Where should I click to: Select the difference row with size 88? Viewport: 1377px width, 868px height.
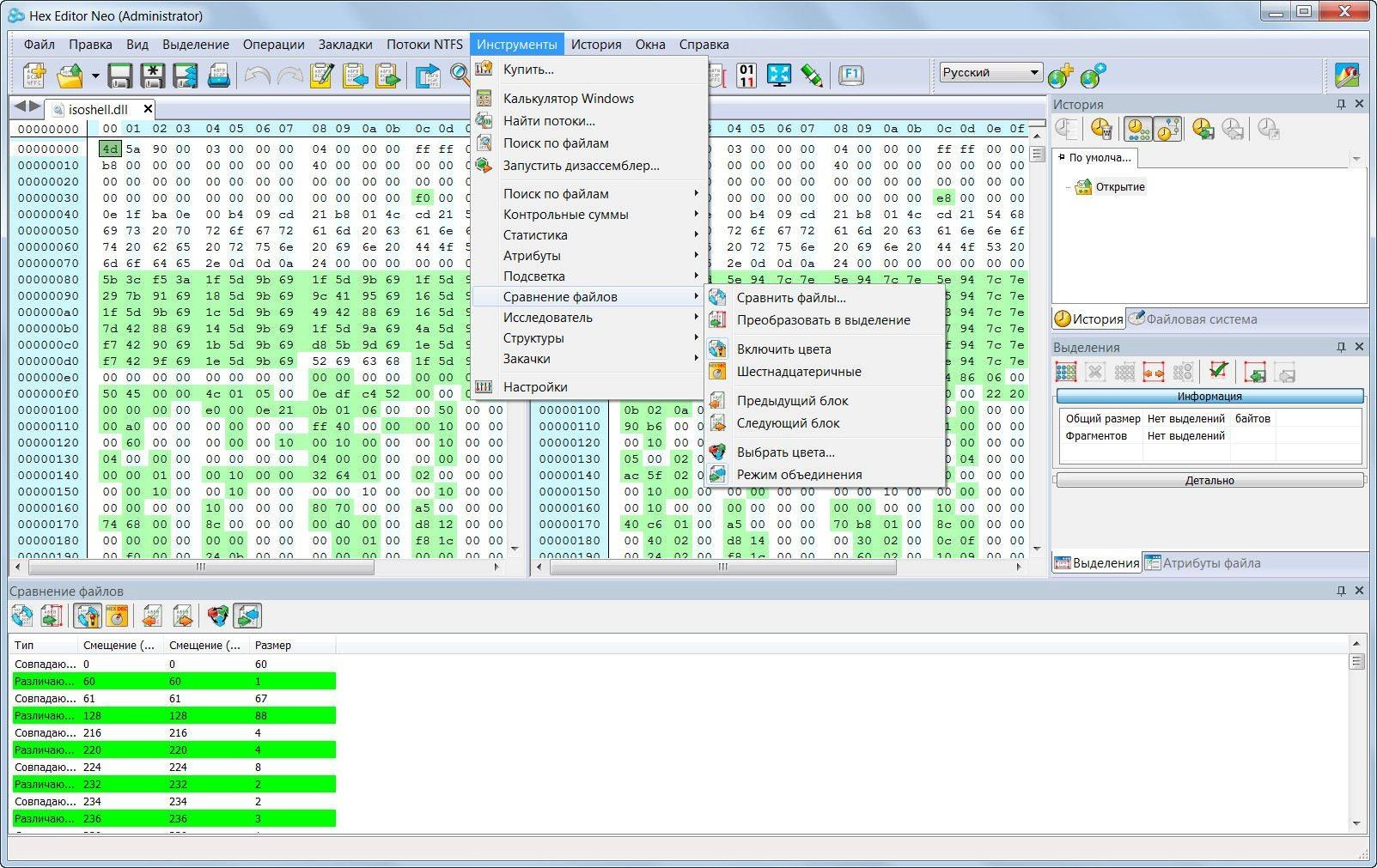click(x=174, y=715)
